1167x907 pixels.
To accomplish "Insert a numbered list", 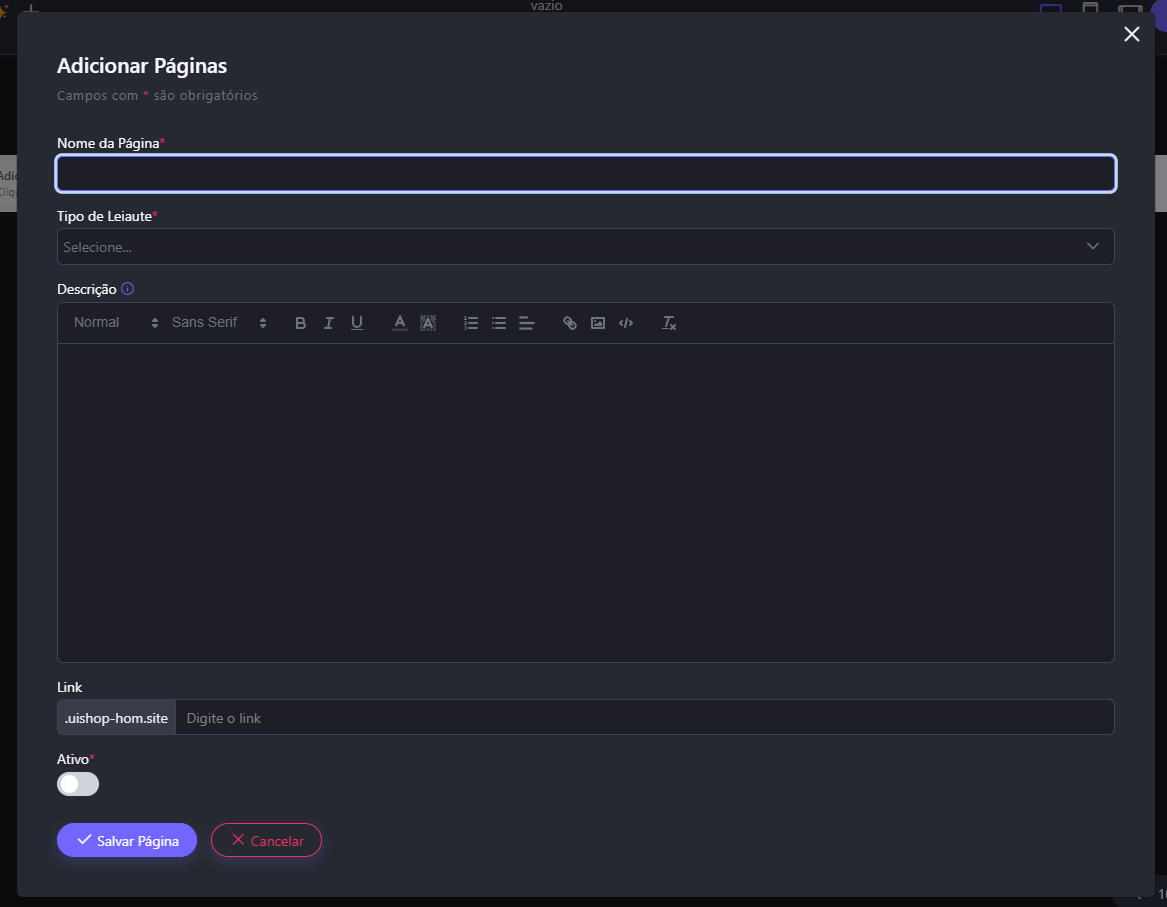I will [471, 323].
